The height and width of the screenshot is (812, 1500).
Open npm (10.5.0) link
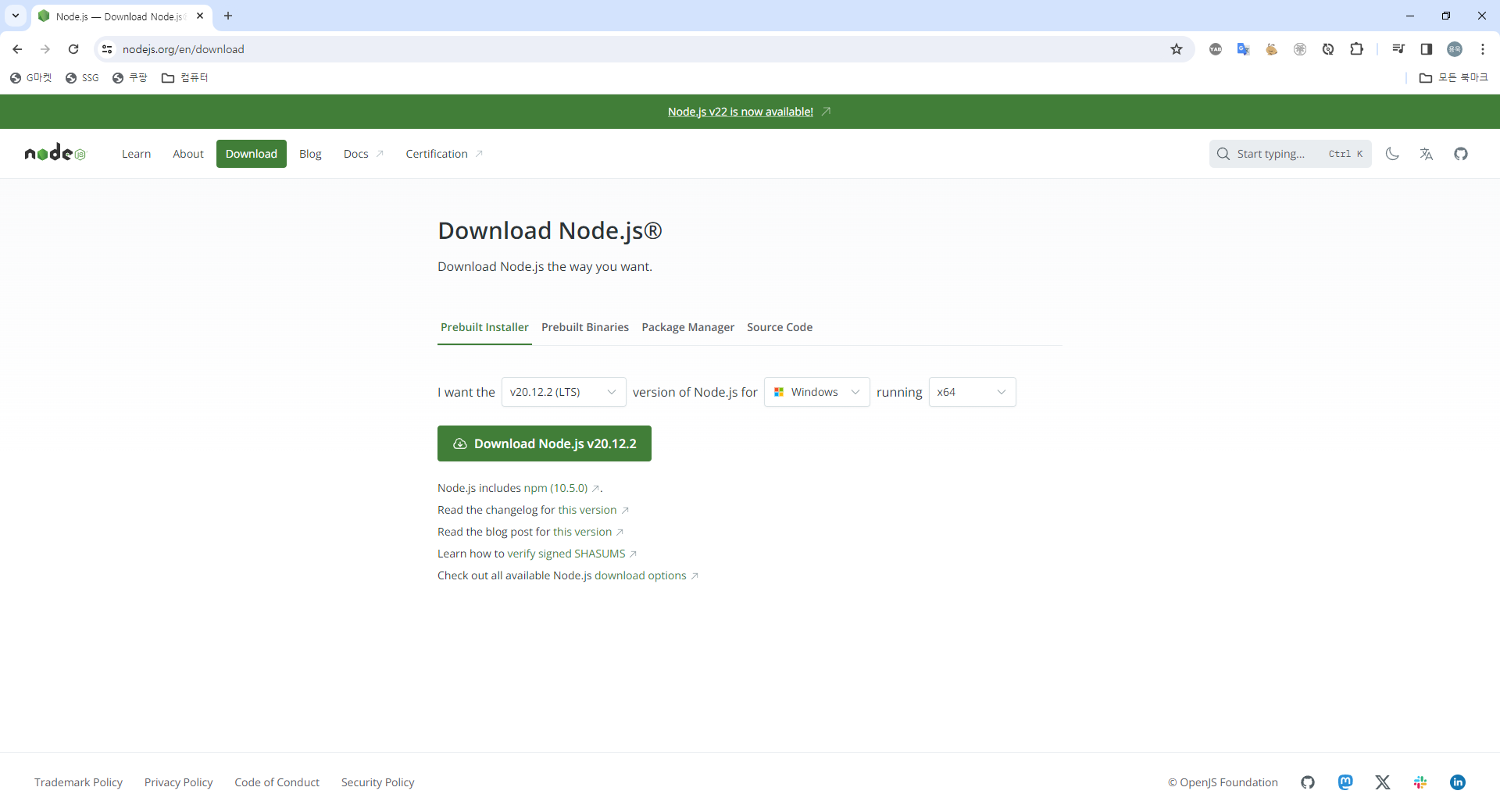tap(556, 488)
